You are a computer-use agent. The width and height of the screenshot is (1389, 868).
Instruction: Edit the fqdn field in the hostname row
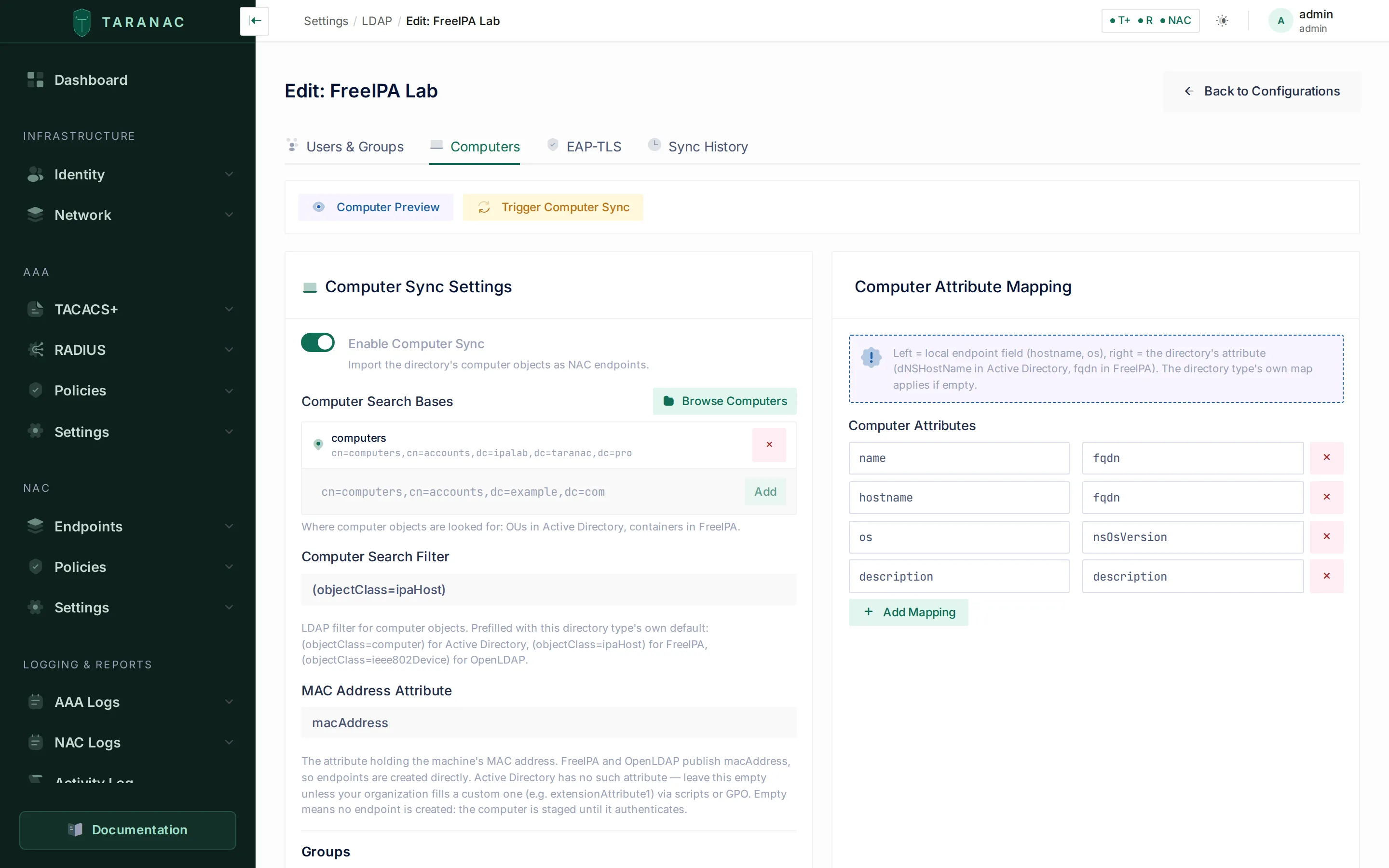[1193, 498]
